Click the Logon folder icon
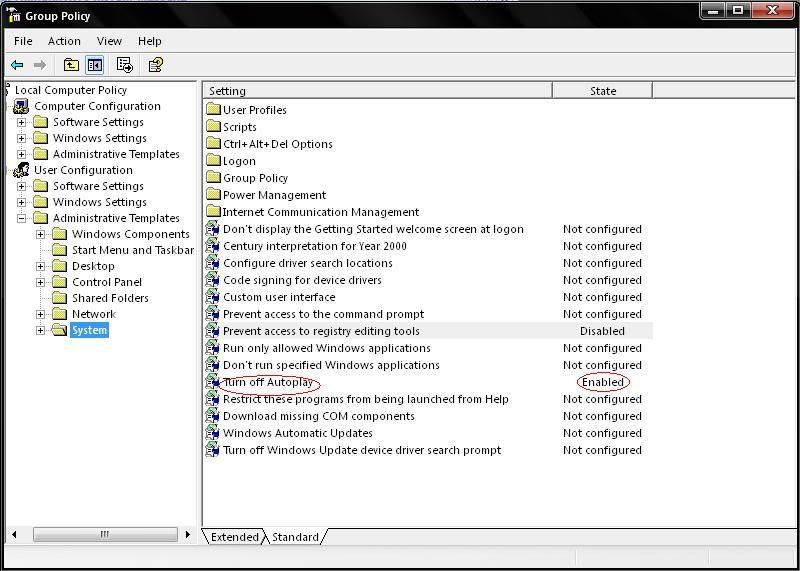This screenshot has height=571, width=800. [x=213, y=161]
